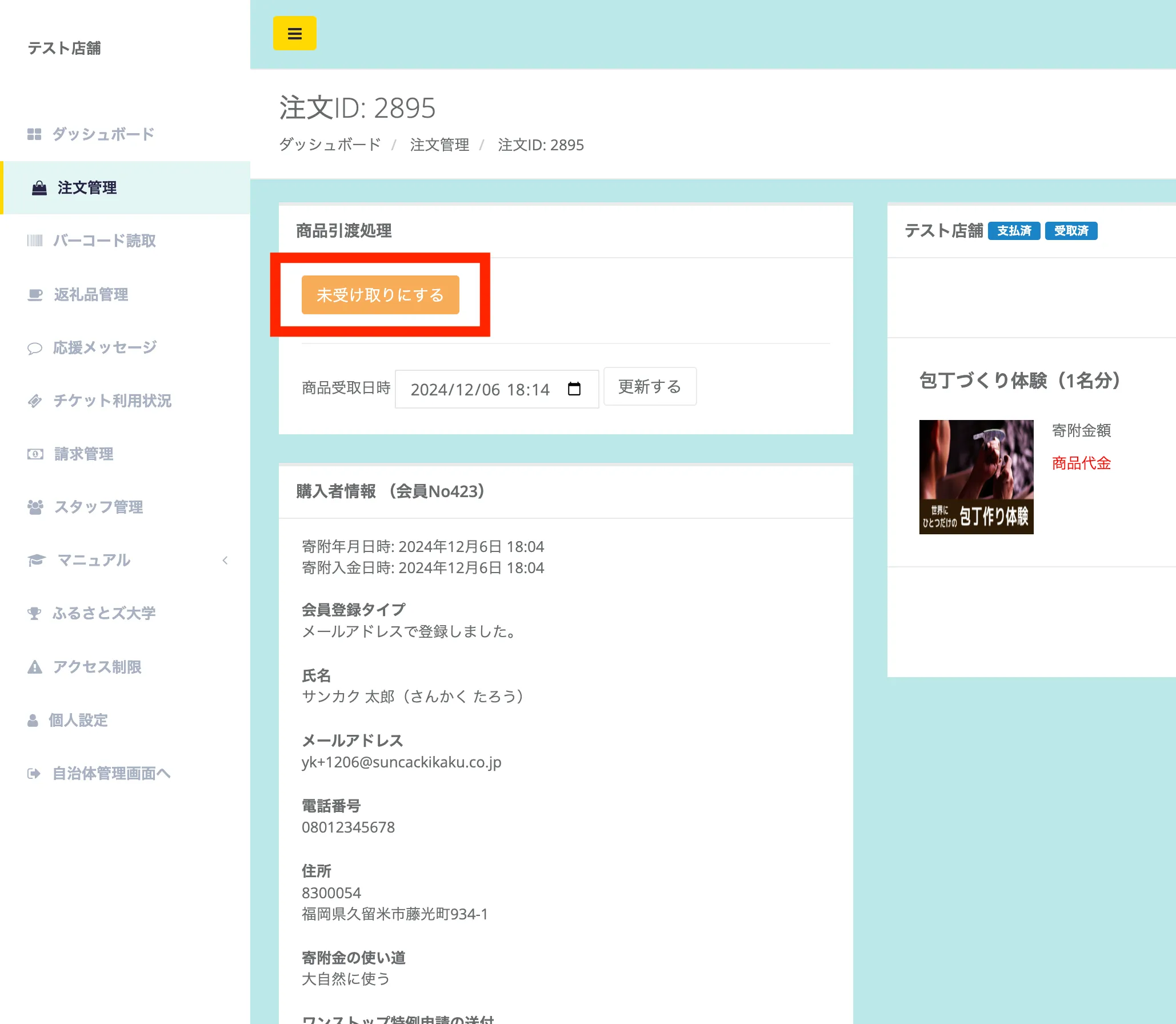Click 寄附入金日時 2024年12月6日 18:04 line
The width and height of the screenshot is (1176, 1024).
(423, 567)
